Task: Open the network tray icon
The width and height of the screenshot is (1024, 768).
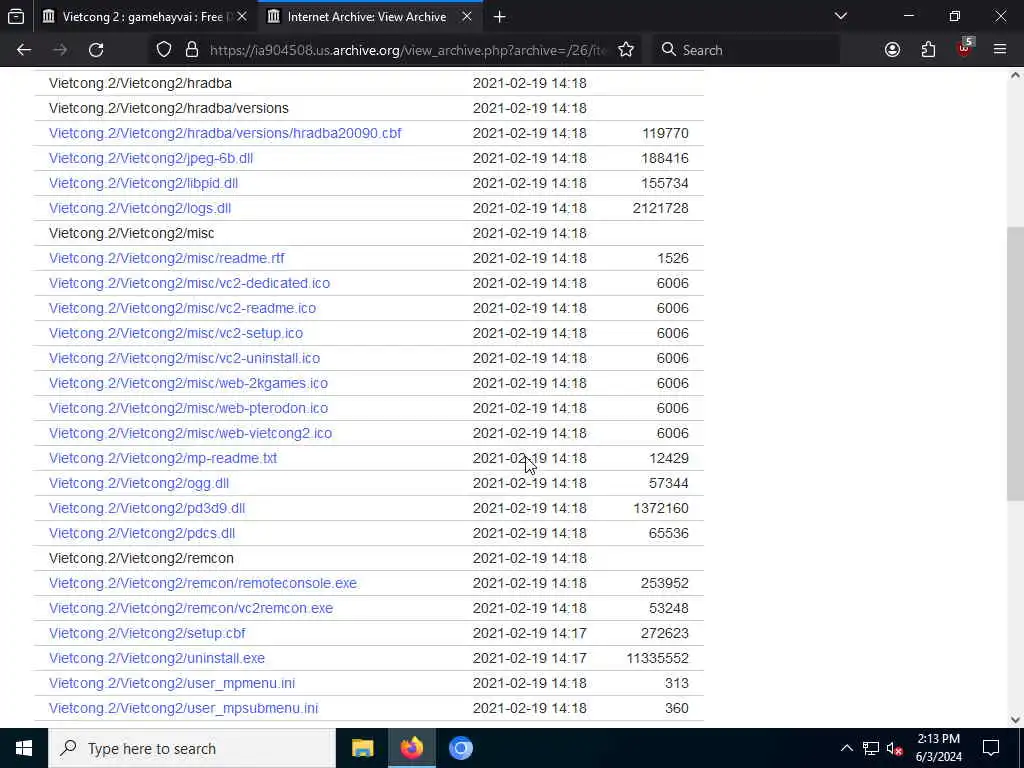Action: point(871,748)
